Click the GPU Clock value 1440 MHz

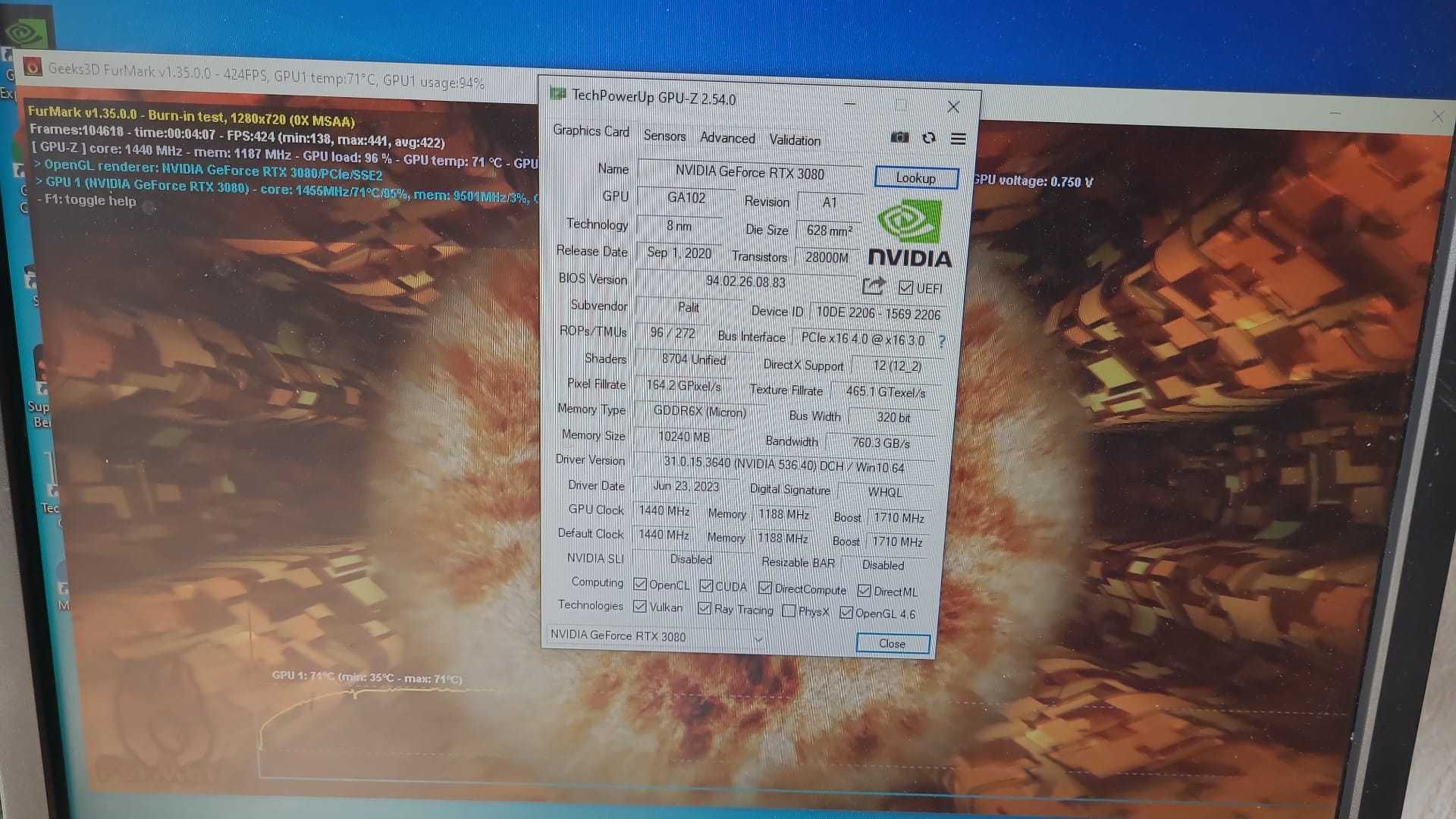[x=664, y=511]
